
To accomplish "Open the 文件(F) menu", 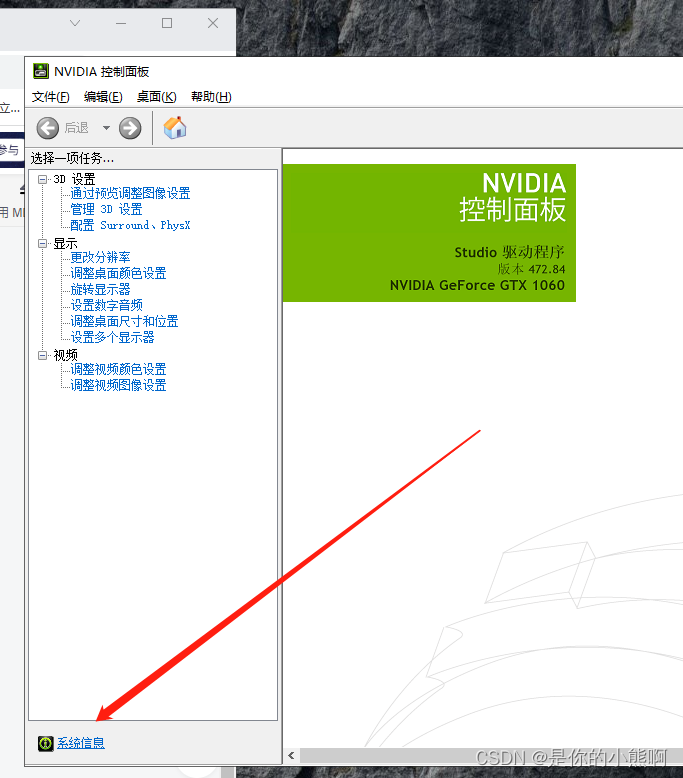I will 50,97.
